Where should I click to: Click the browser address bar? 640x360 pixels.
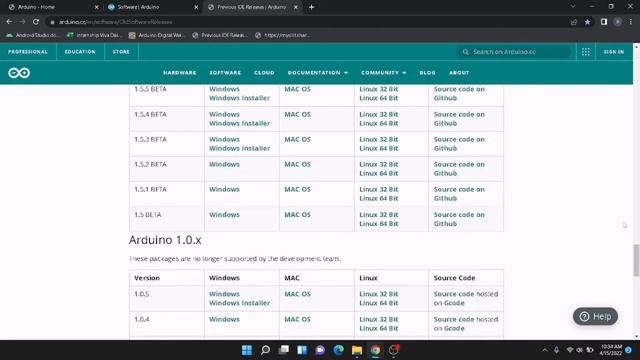[306, 22]
